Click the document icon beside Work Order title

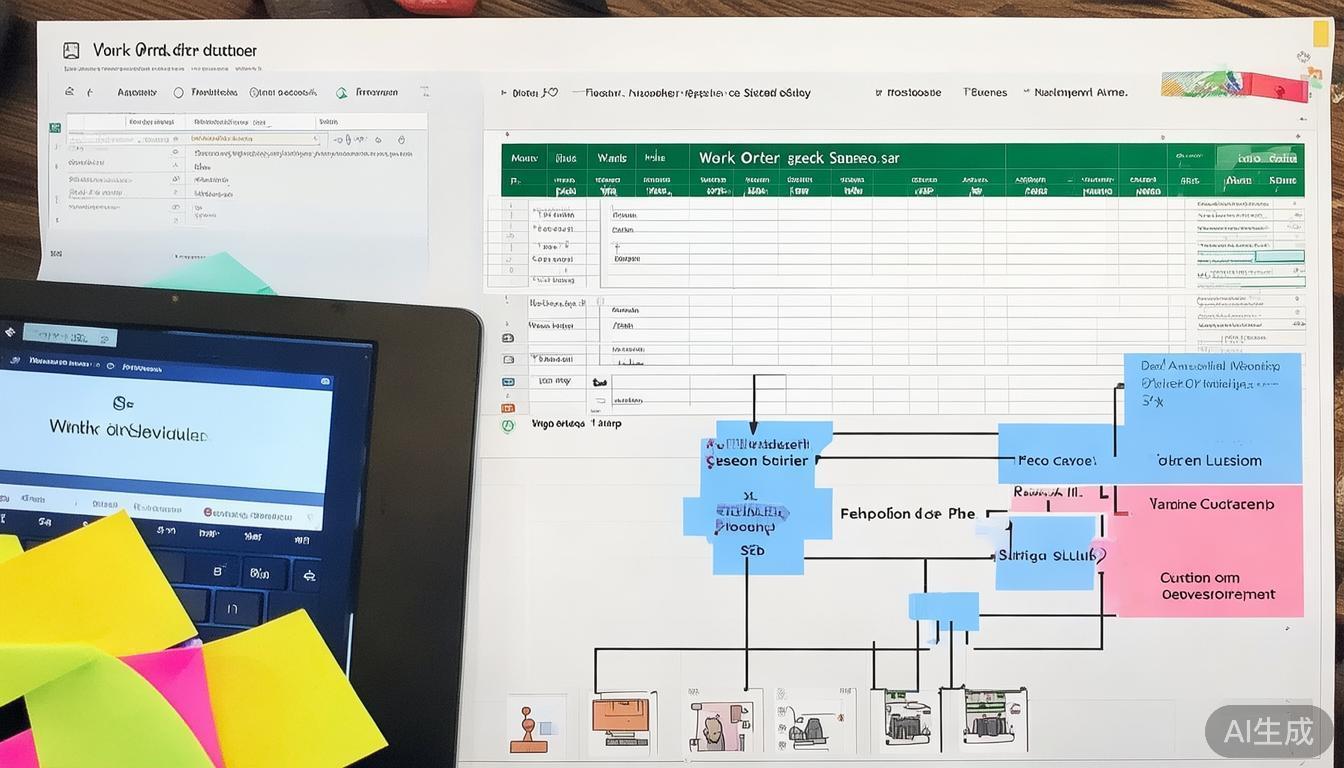tap(71, 50)
